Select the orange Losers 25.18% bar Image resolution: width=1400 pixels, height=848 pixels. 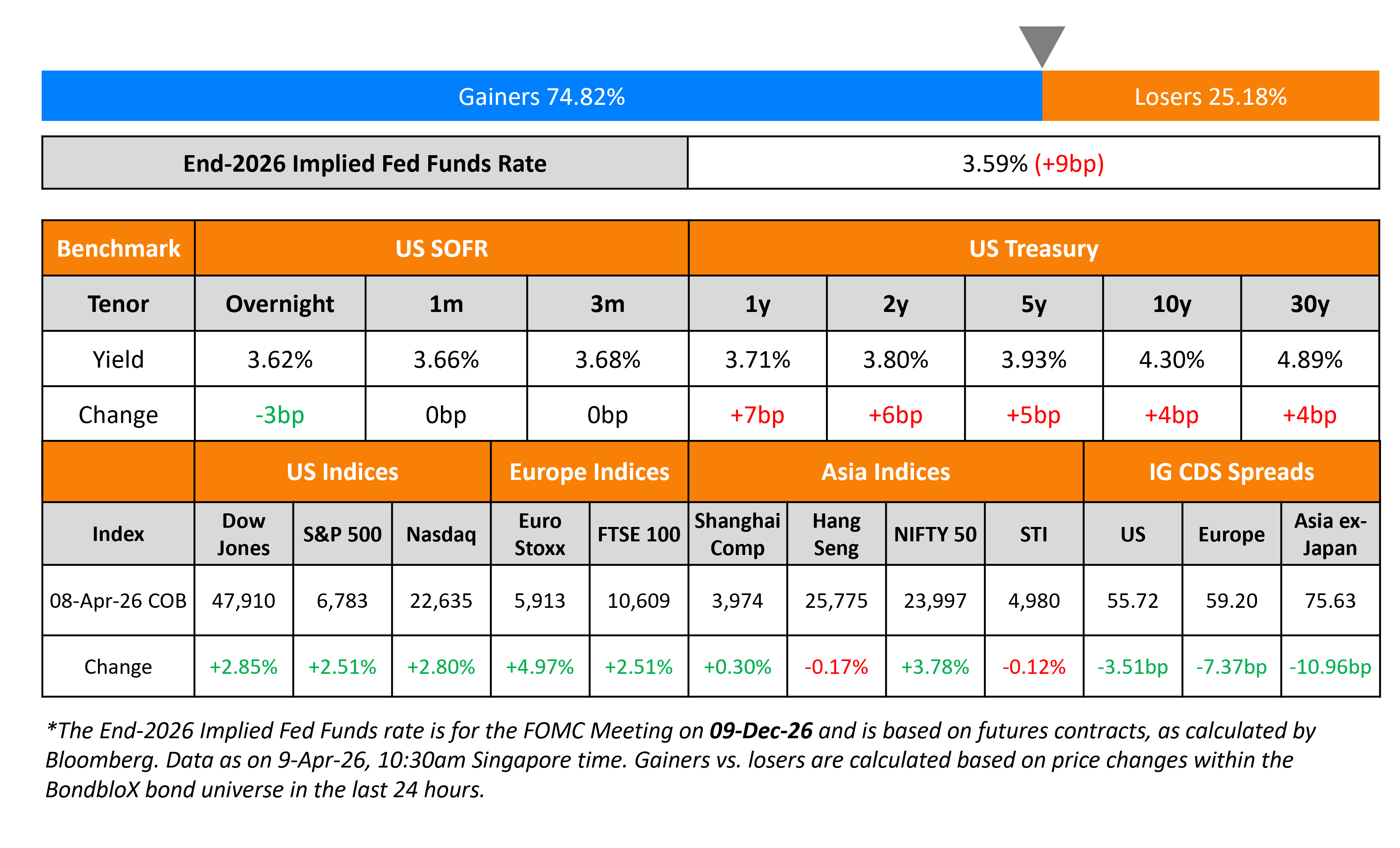[x=1210, y=96]
